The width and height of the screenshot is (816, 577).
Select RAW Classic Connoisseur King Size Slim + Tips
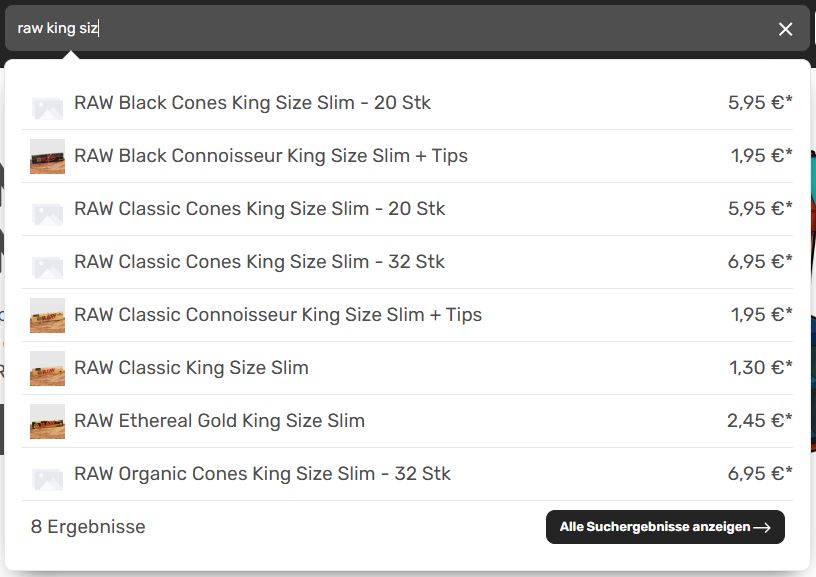[x=278, y=315]
